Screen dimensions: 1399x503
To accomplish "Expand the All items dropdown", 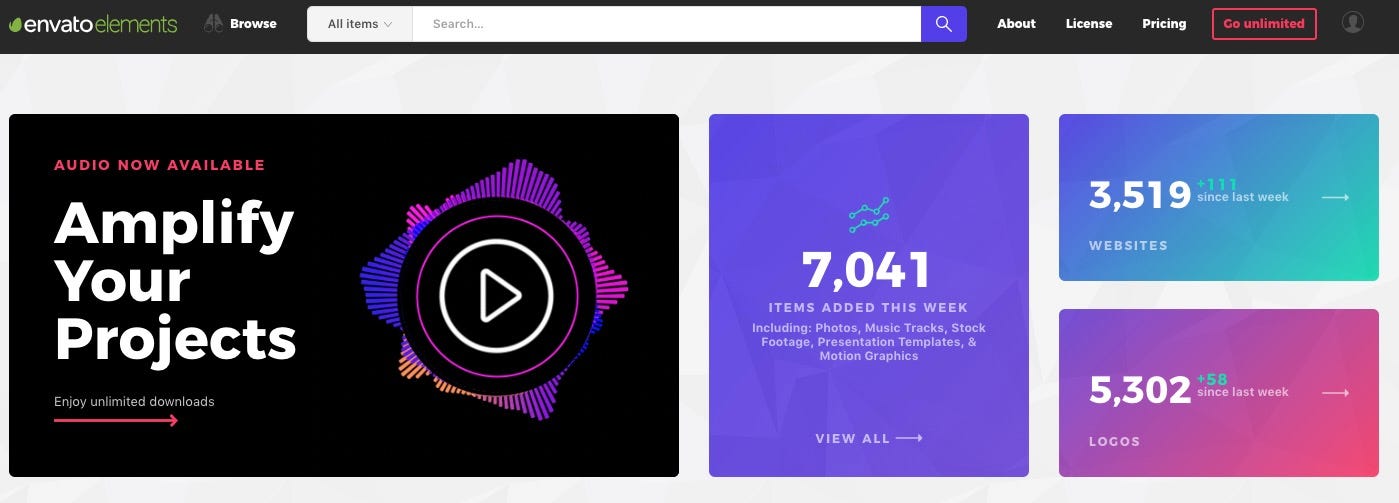I will pos(360,24).
